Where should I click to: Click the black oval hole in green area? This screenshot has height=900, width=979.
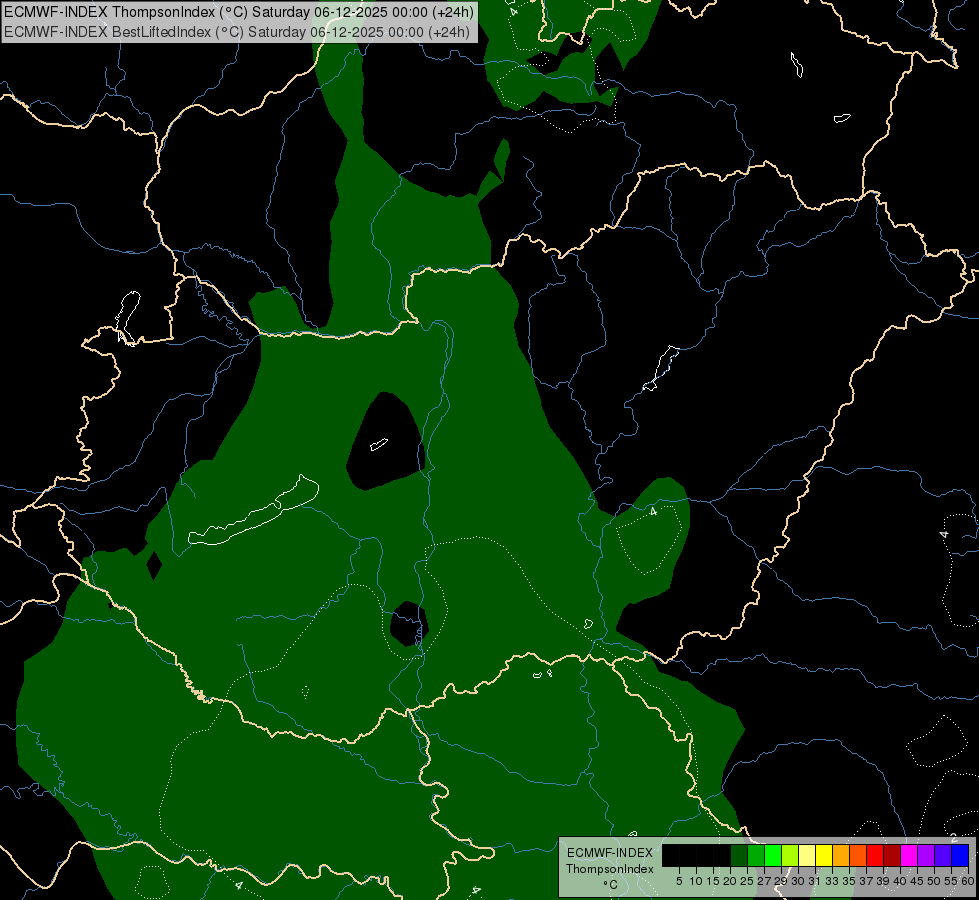point(386,441)
